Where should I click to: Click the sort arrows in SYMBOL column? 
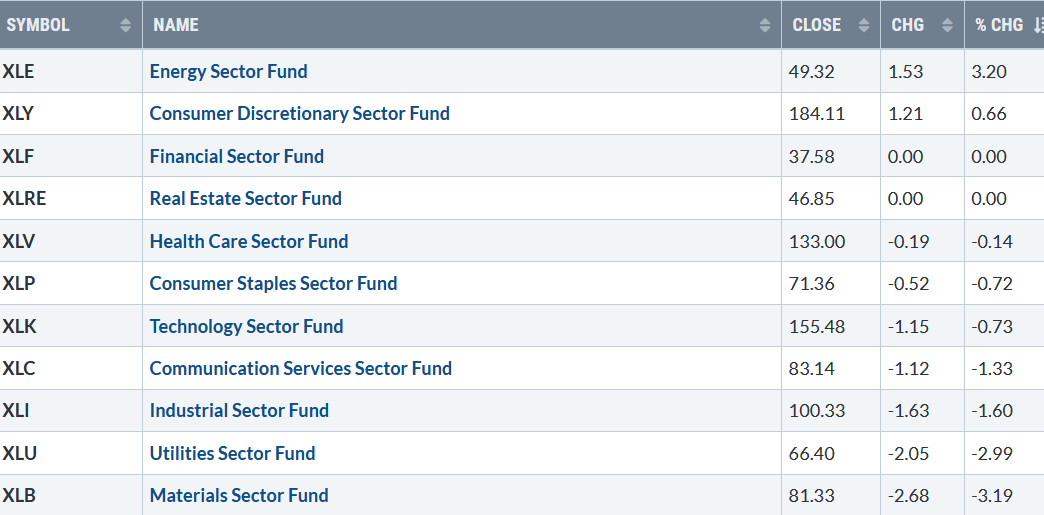(x=125, y=25)
